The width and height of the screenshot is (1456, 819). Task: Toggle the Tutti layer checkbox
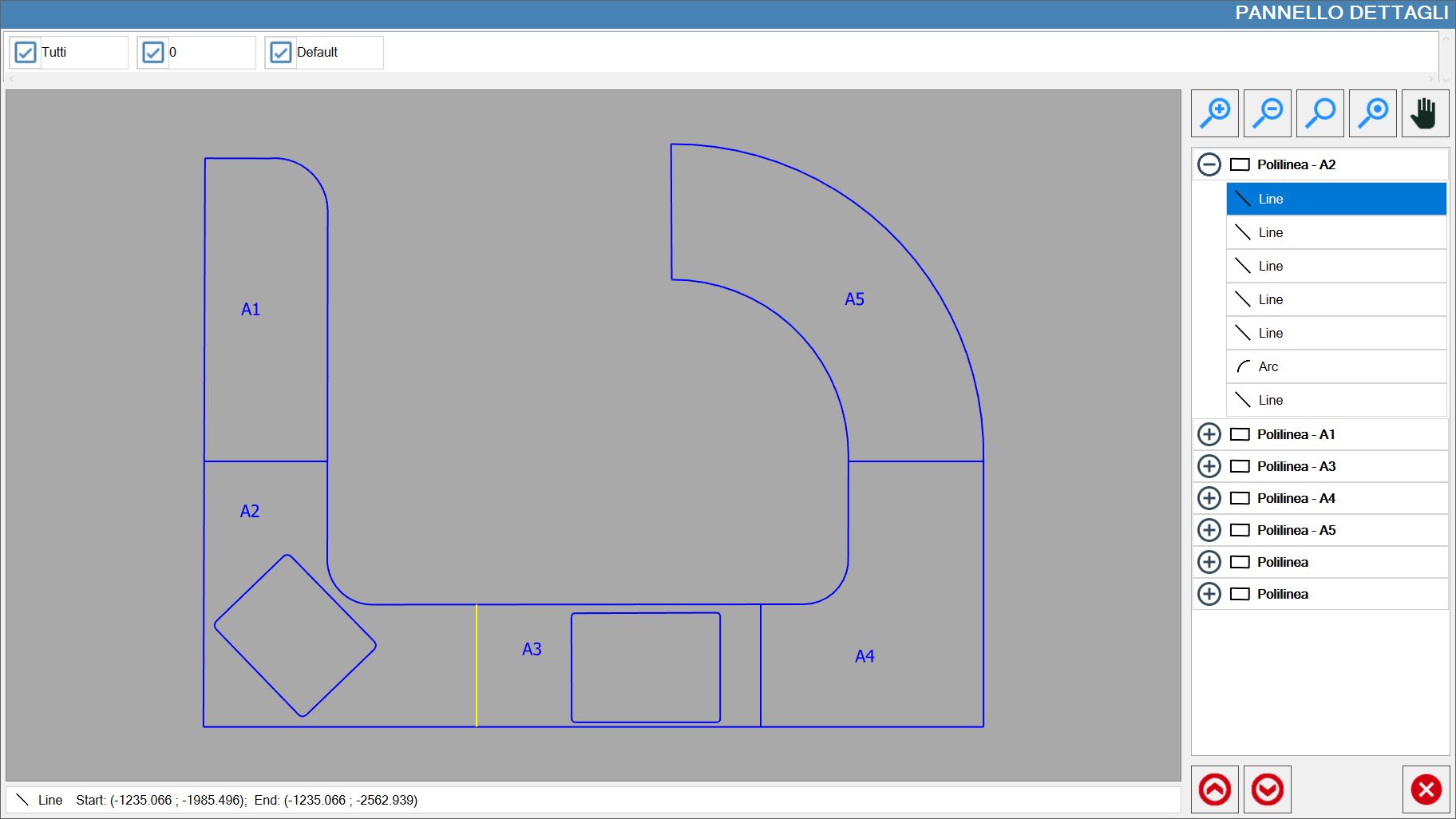26,53
